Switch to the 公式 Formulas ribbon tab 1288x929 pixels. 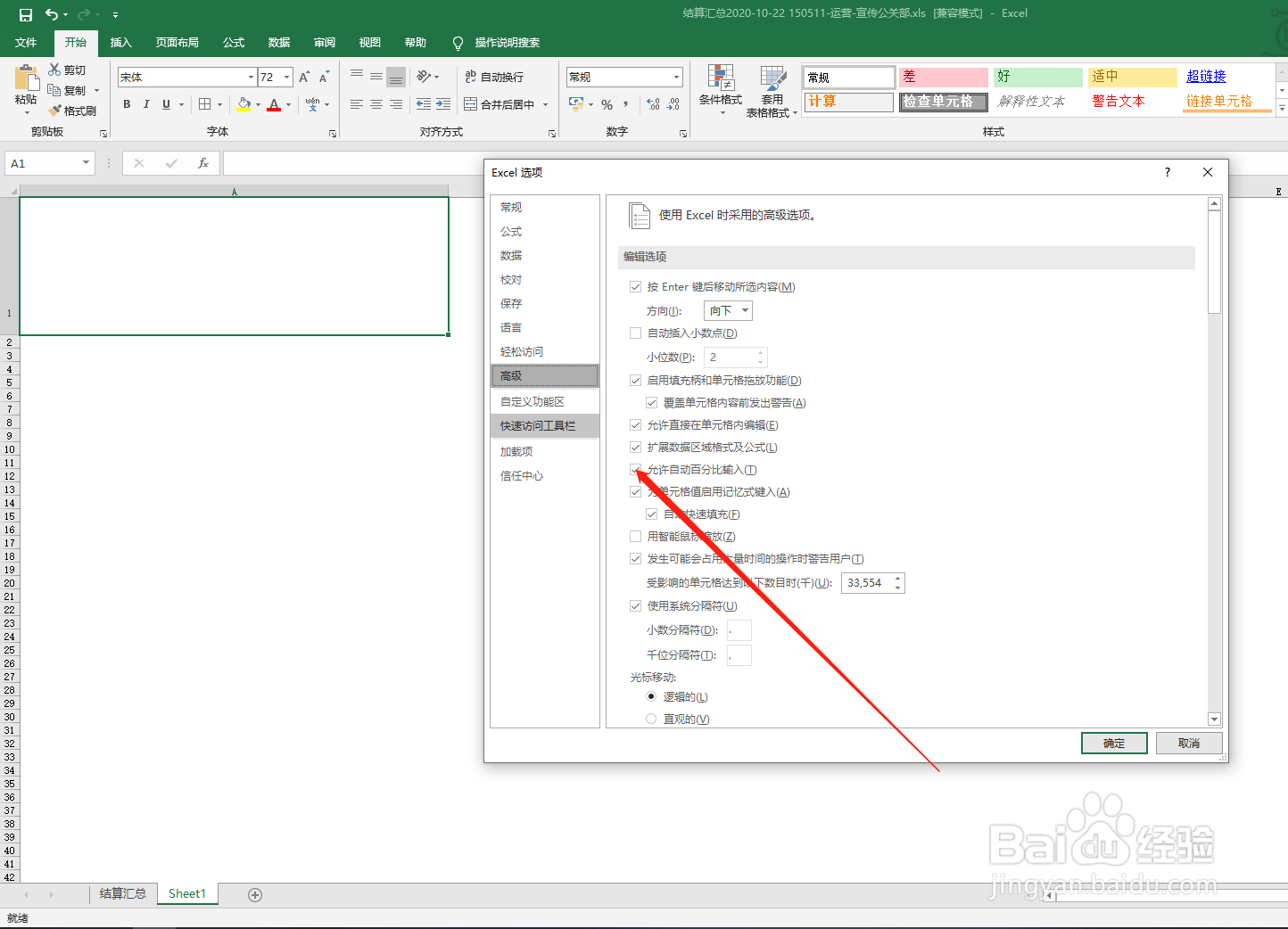pyautogui.click(x=234, y=43)
